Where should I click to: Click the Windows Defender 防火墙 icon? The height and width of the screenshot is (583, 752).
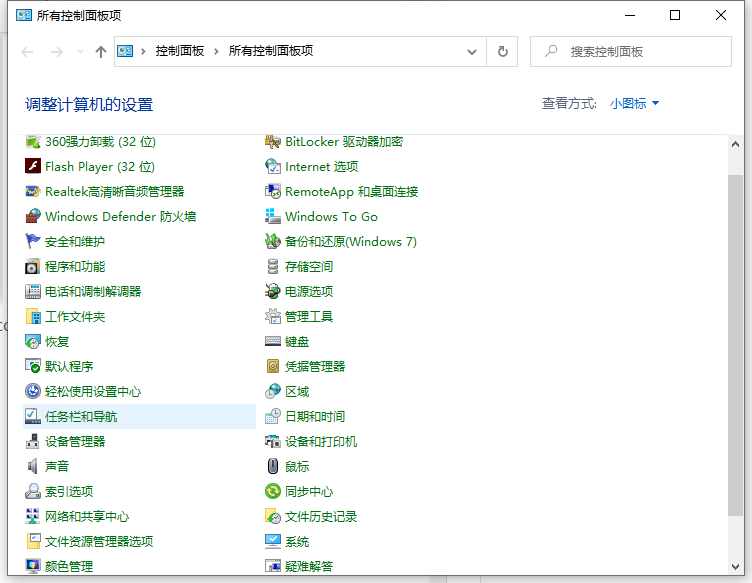(x=33, y=217)
